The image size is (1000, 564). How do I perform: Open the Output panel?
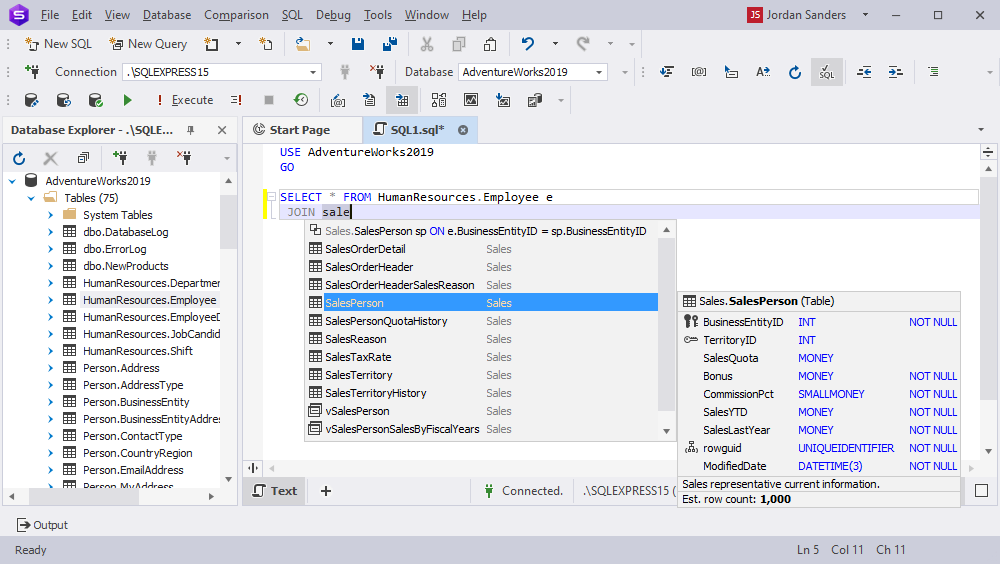click(42, 525)
